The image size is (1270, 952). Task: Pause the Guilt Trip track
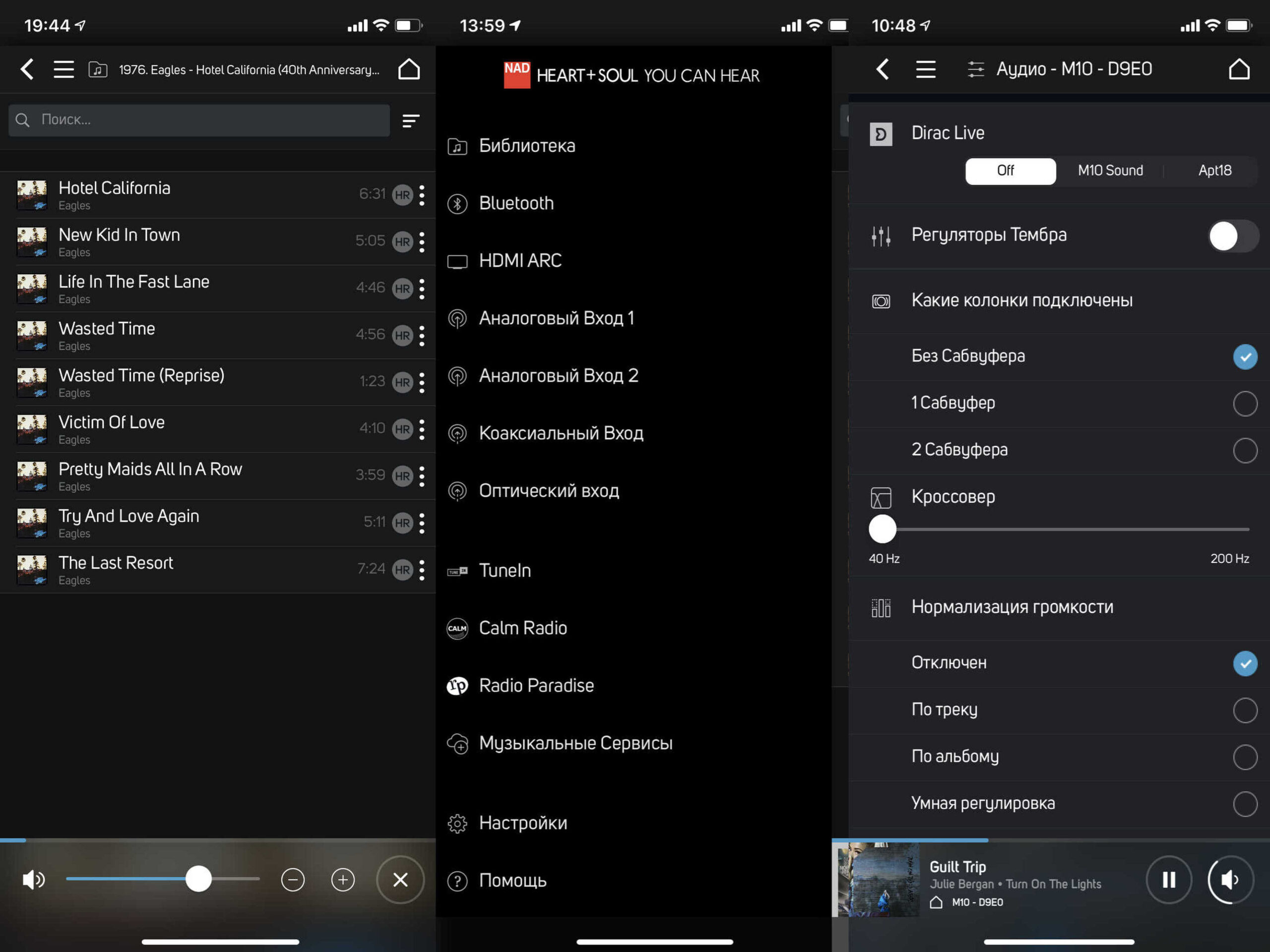pos(1169,880)
